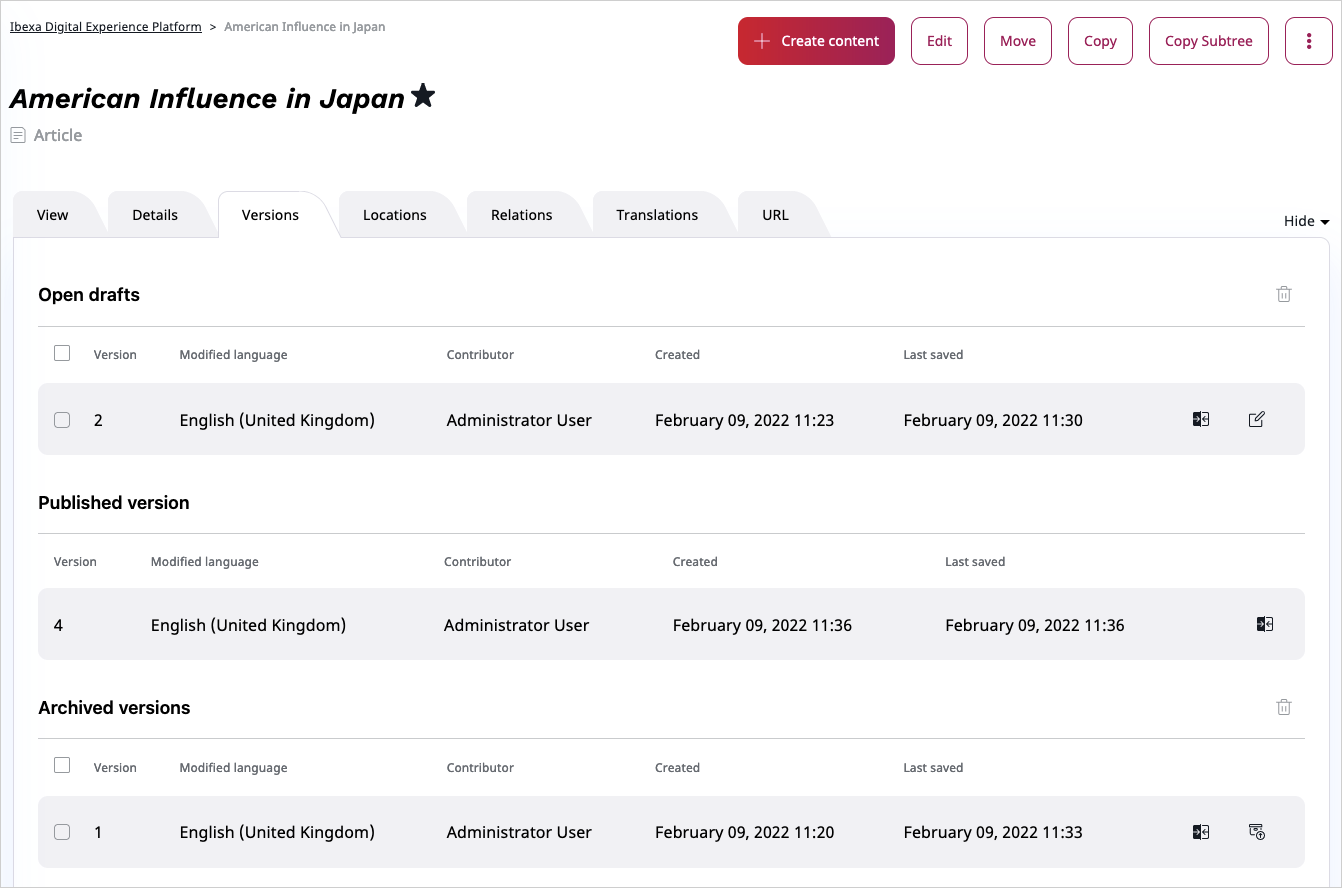Collapse tabs with the Hide dropdown
Screen dimensions: 1342x888
[1306, 221]
